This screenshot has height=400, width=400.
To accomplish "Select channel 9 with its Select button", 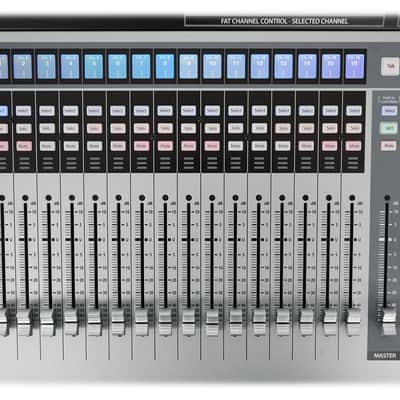I will click(189, 111).
